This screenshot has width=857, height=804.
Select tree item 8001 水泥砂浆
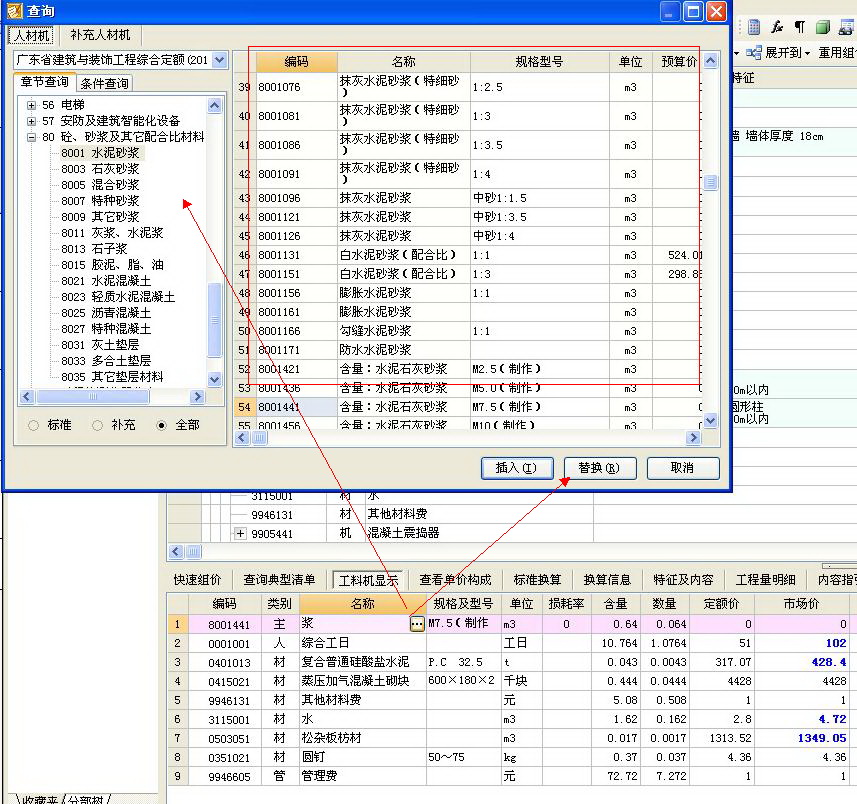click(x=100, y=153)
